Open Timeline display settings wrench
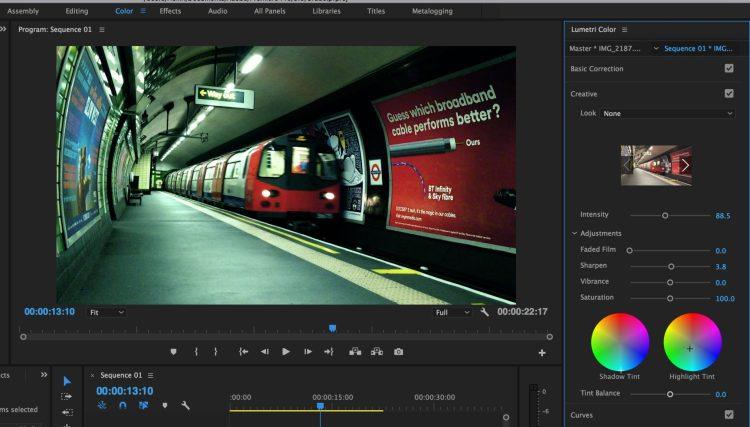 click(x=186, y=405)
